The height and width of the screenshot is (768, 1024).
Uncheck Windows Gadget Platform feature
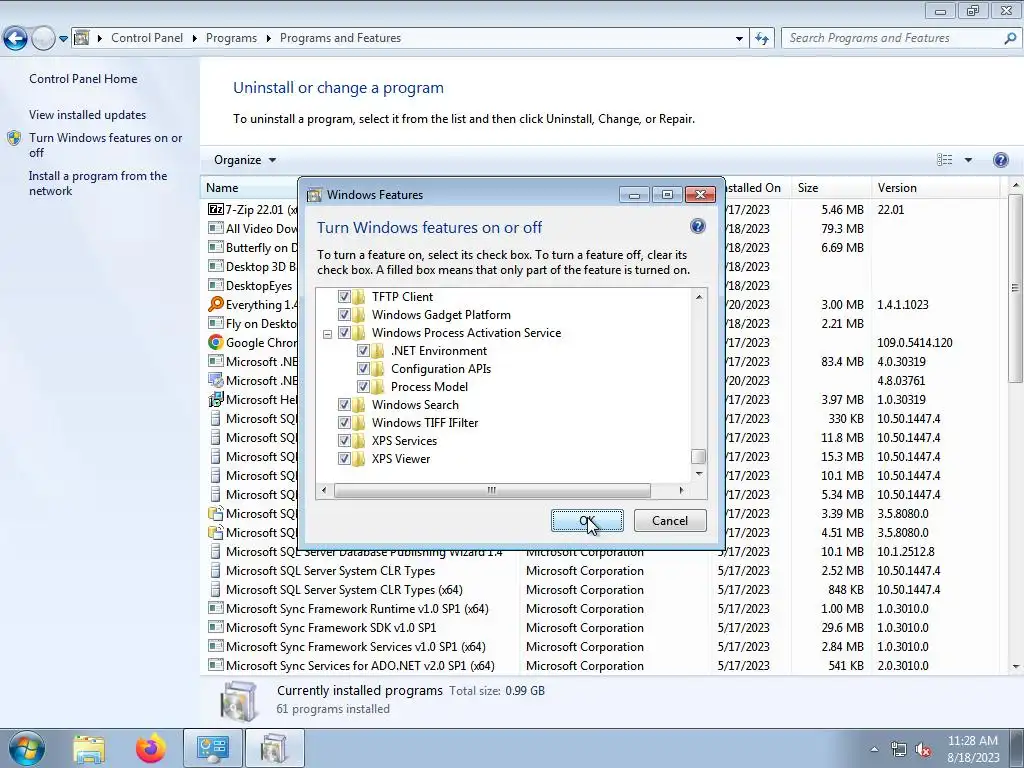coord(344,315)
